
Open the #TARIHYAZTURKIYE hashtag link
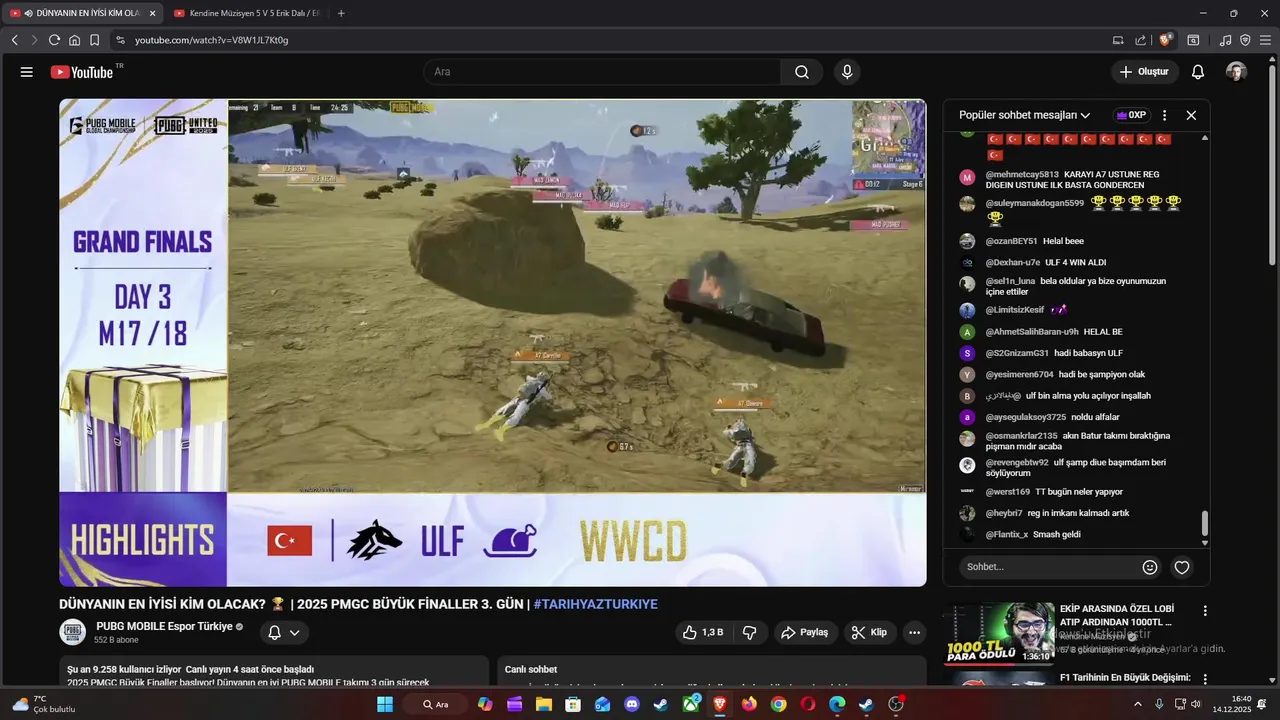coord(596,604)
